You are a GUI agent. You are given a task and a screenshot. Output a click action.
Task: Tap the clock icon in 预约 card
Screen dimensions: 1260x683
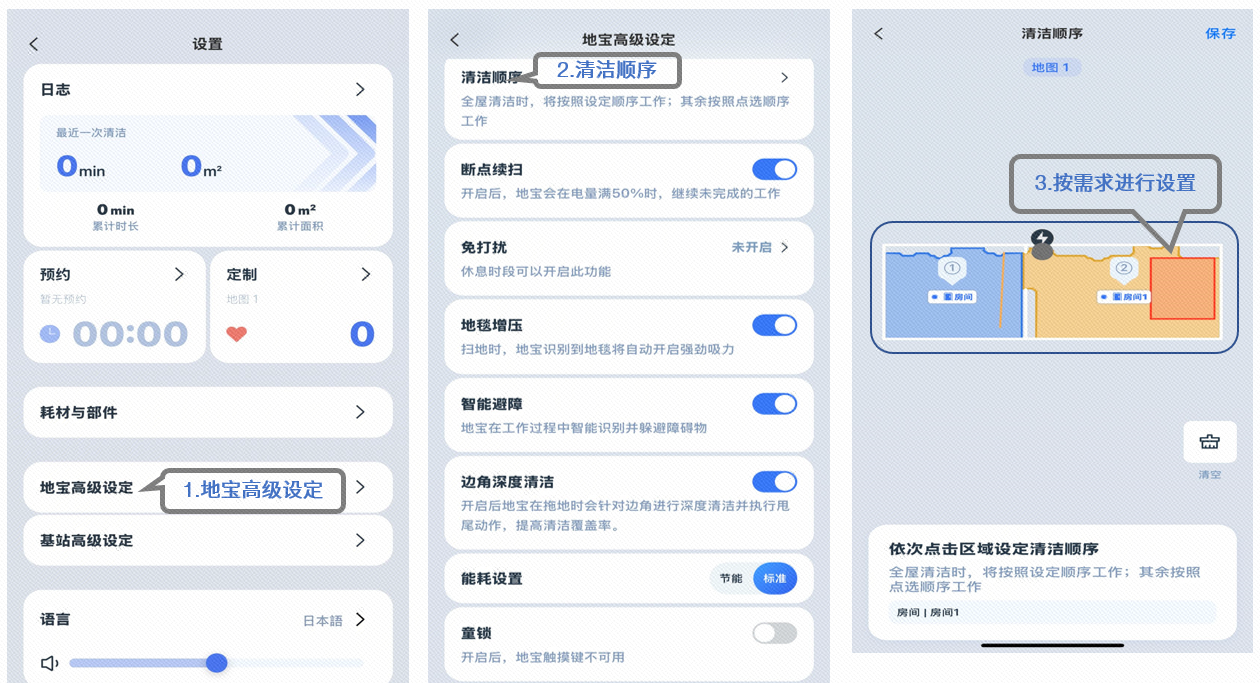coord(50,334)
